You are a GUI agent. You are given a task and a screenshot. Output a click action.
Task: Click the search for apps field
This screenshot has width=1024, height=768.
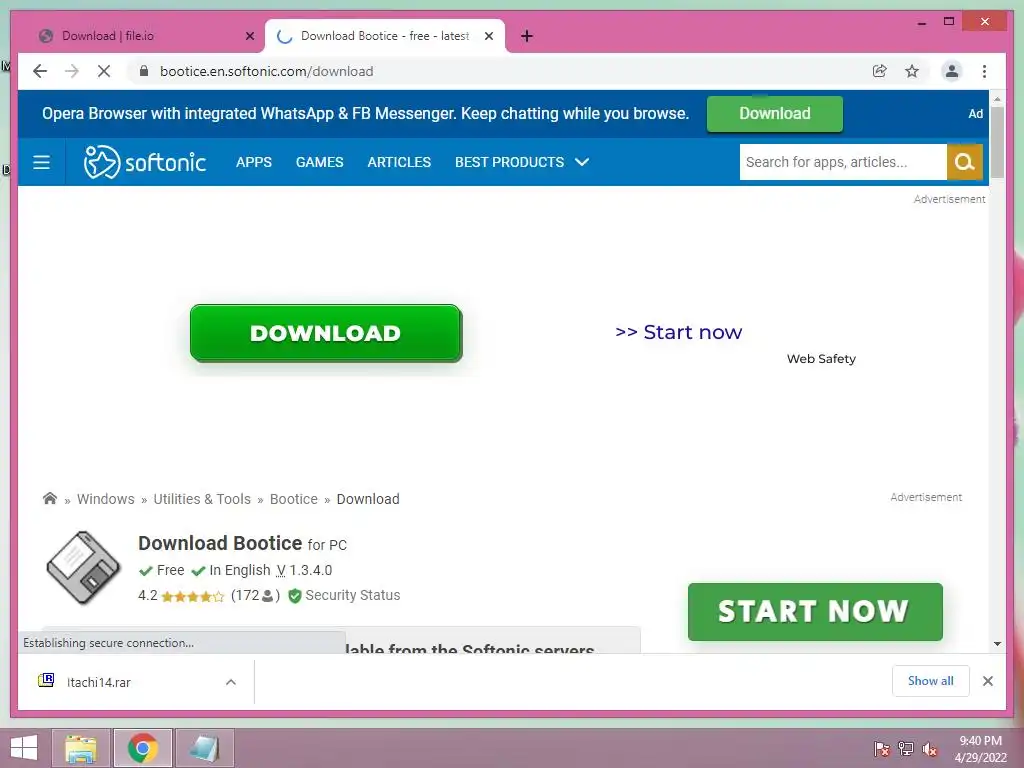click(842, 162)
